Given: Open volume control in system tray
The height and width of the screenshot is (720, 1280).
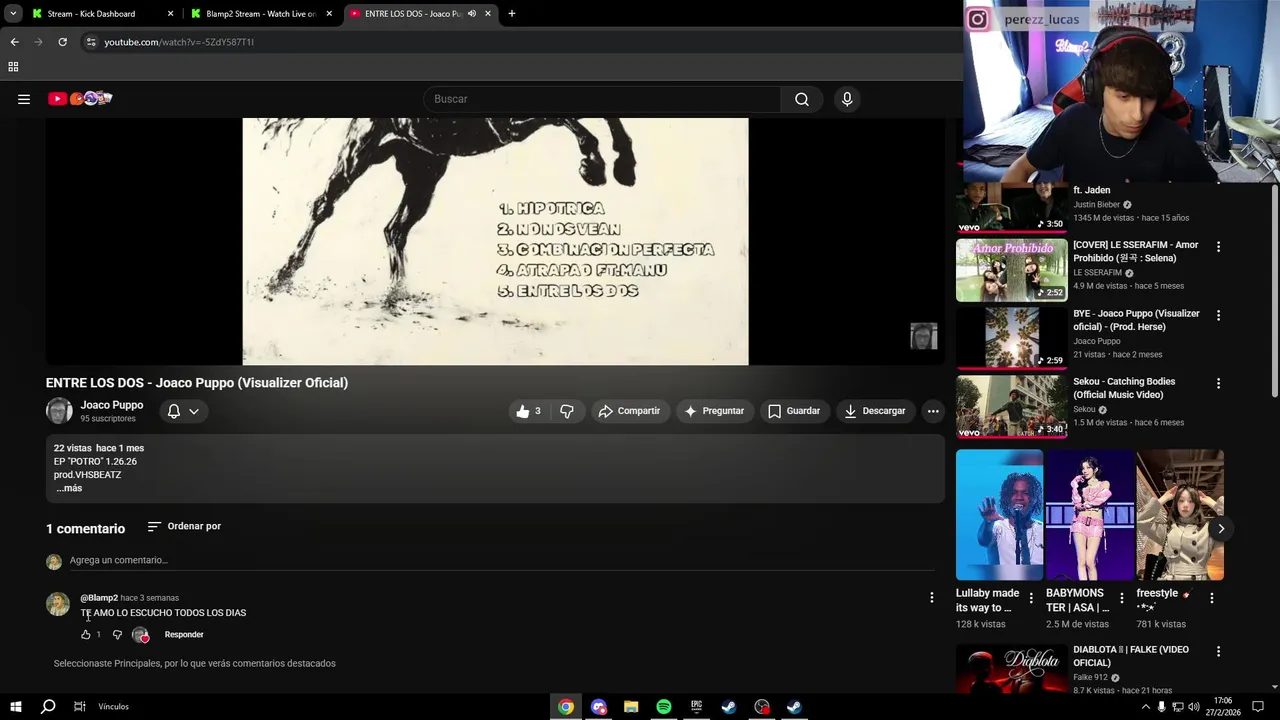Looking at the screenshot, I should pyautogui.click(x=1193, y=707).
